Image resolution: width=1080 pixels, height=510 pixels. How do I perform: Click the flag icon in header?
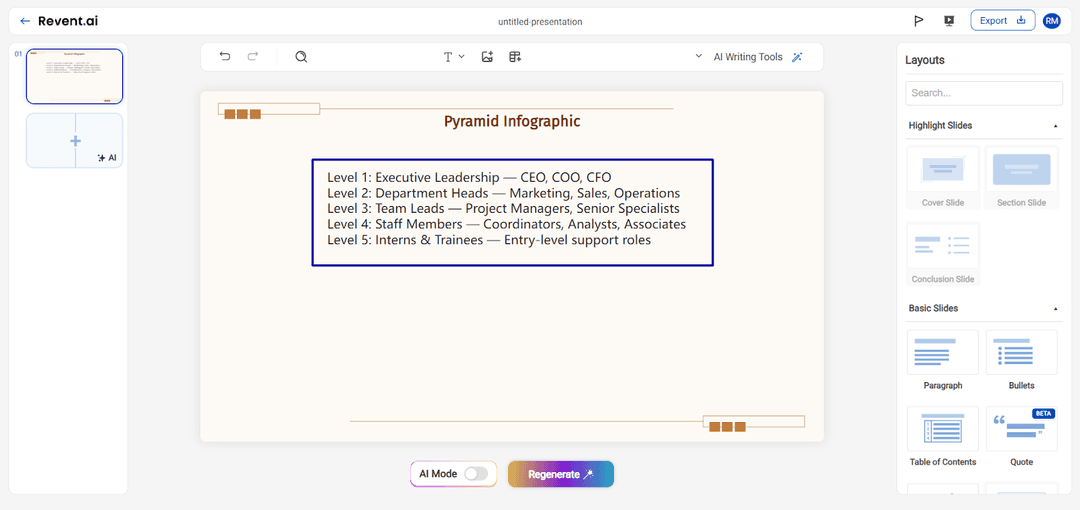coord(918,21)
